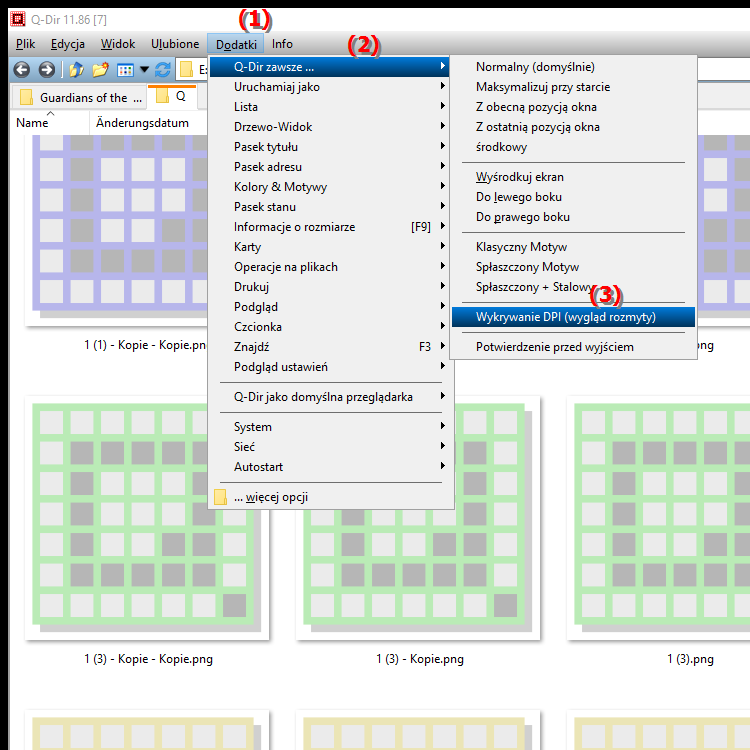Open the Sieć submenu
The height and width of the screenshot is (750, 750).
(x=330, y=447)
